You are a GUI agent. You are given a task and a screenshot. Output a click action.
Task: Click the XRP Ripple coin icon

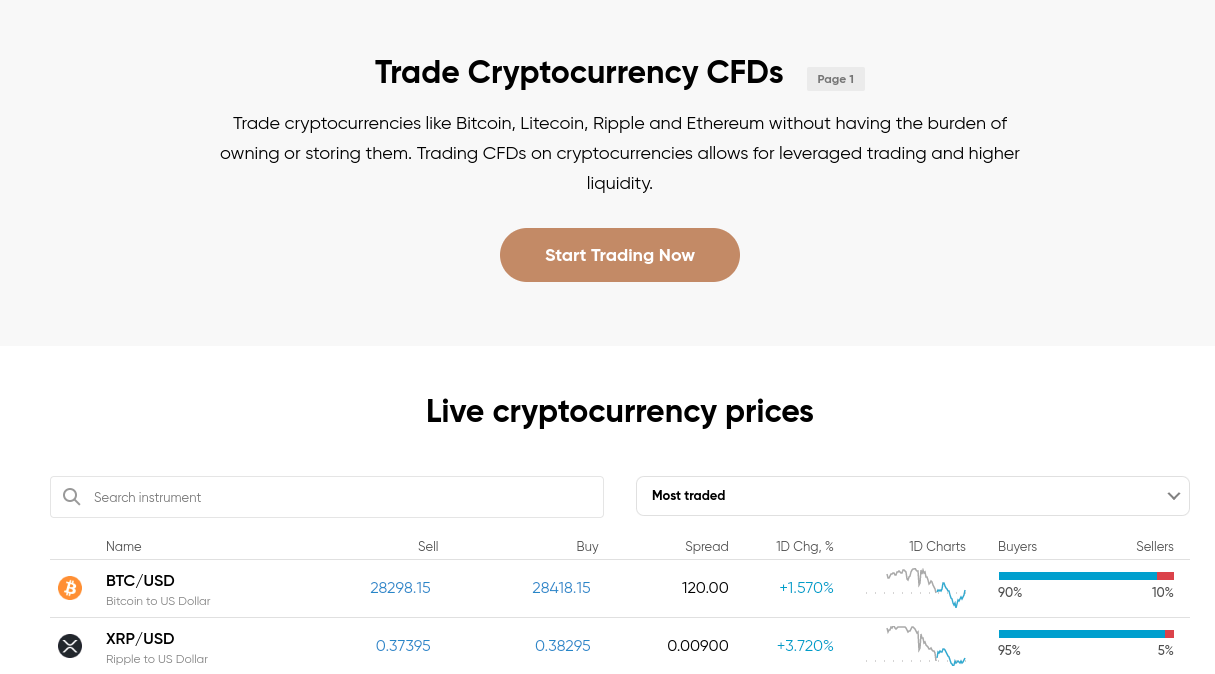[70, 646]
